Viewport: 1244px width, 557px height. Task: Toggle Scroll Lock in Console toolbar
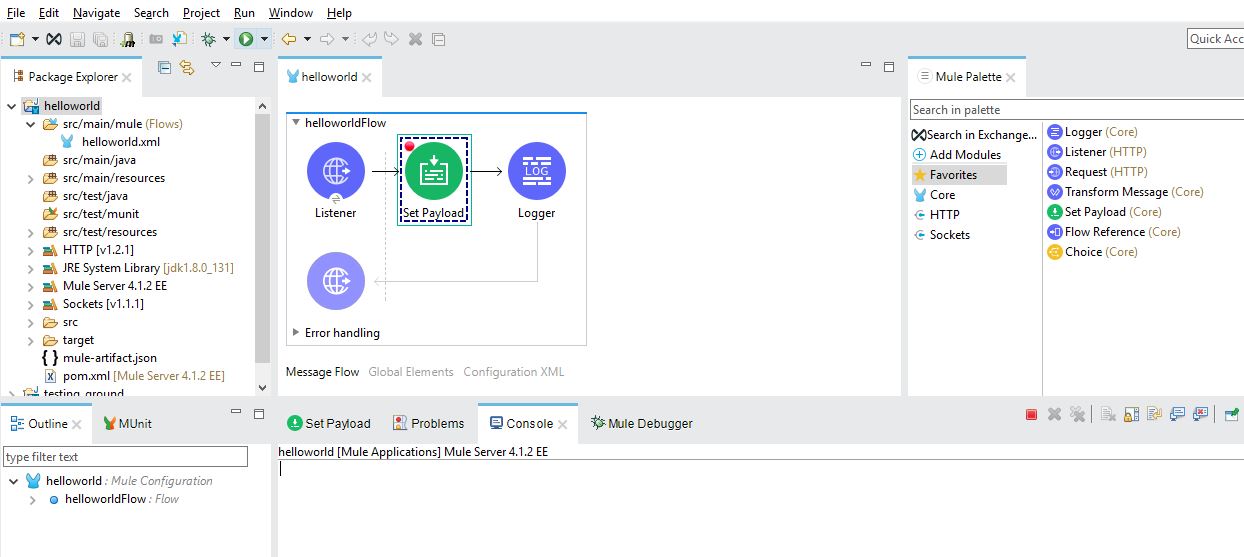1132,414
